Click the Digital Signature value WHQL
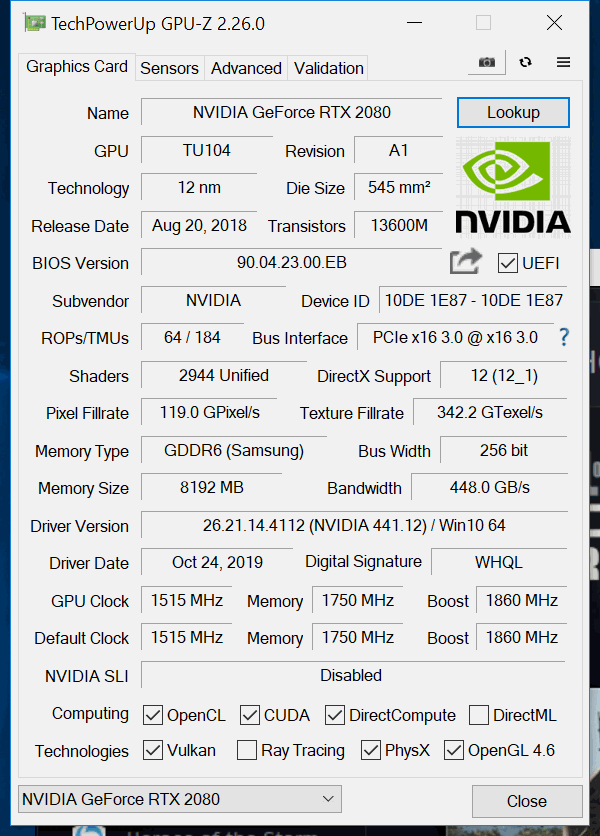This screenshot has height=836, width=600. pyautogui.click(x=499, y=562)
